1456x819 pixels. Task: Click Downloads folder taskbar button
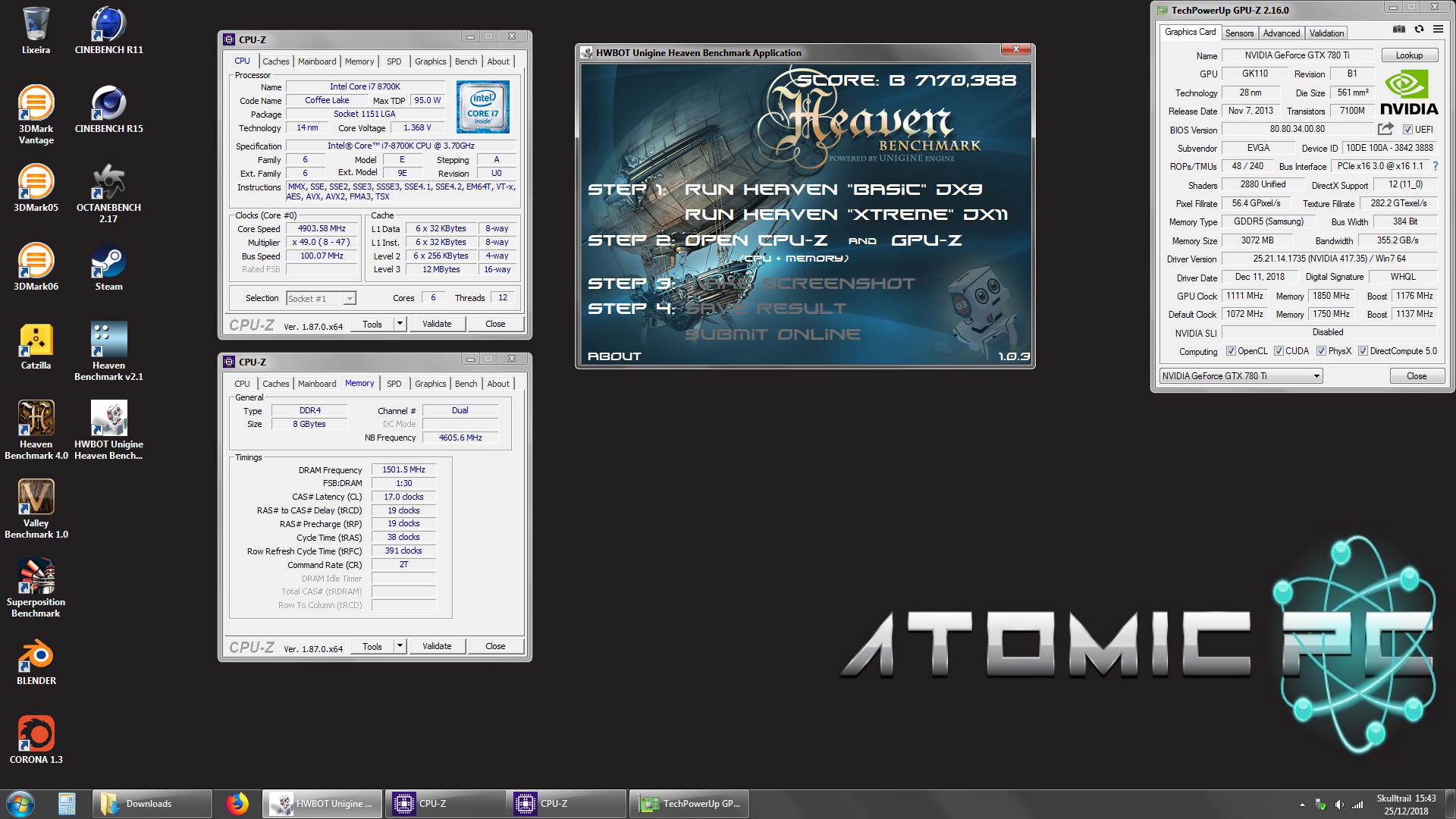pos(153,804)
